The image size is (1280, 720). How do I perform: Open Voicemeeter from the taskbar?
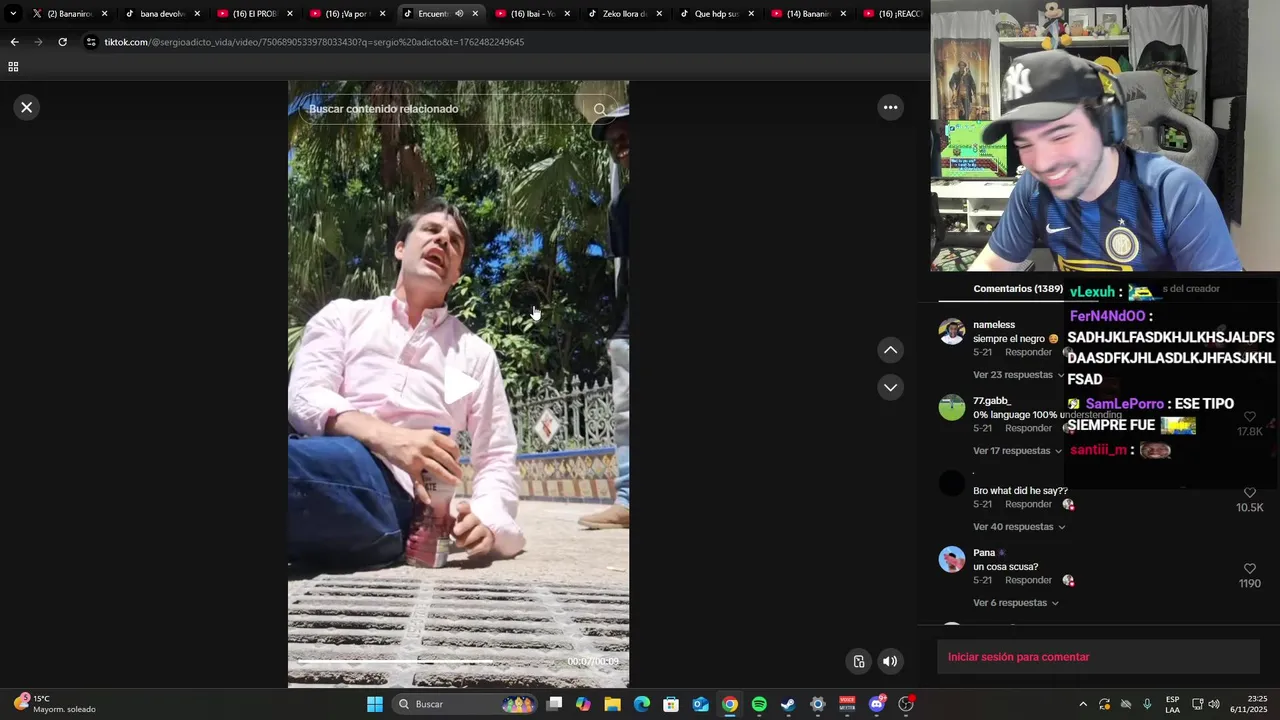[x=847, y=704]
